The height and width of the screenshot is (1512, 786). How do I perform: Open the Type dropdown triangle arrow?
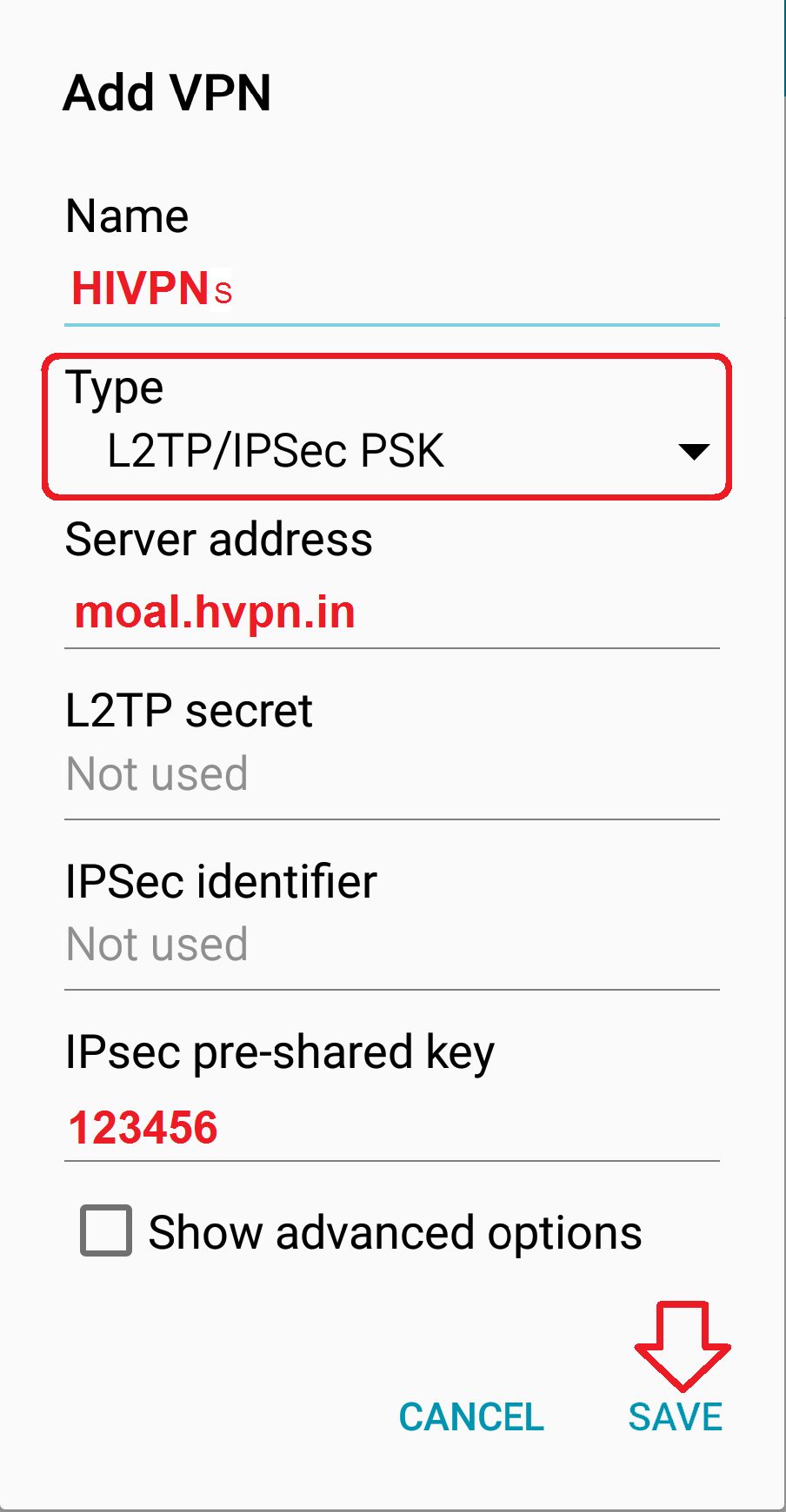pyautogui.click(x=694, y=452)
